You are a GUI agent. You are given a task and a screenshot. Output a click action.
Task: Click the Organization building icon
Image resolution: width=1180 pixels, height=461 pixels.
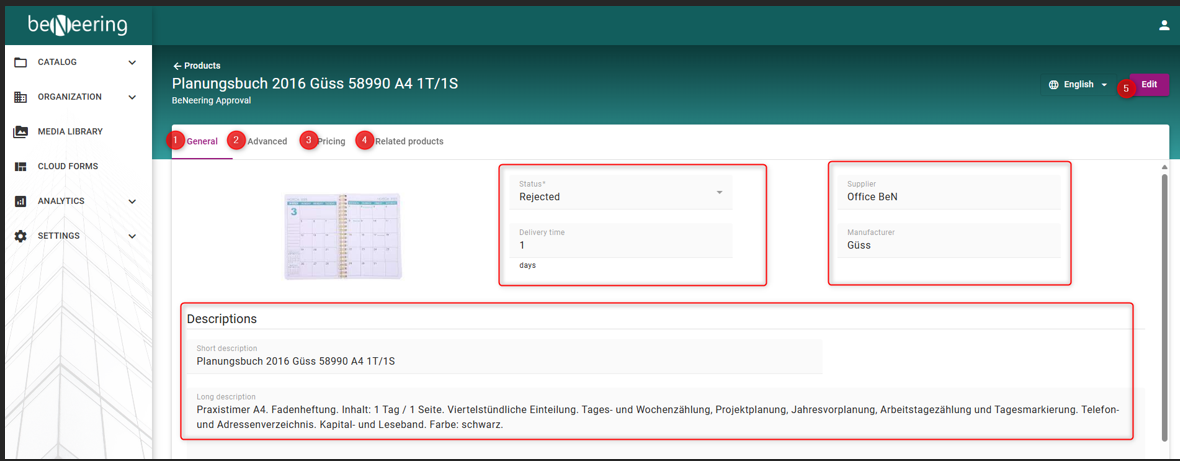coord(20,97)
